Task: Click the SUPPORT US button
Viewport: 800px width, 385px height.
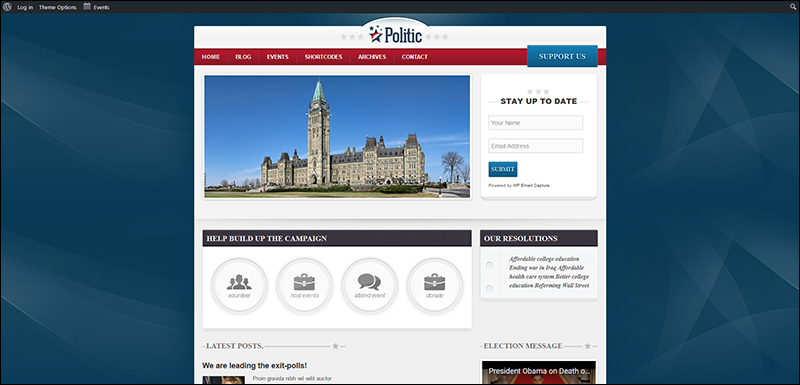Action: tap(562, 56)
